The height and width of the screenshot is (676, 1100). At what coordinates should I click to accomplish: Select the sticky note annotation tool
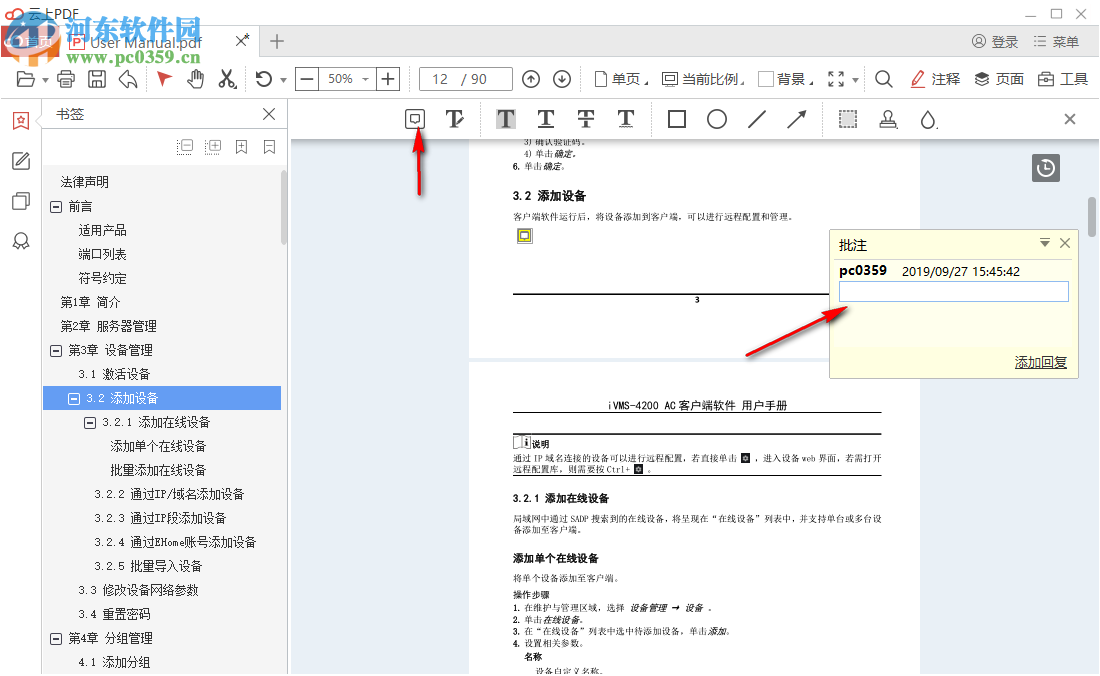413,118
